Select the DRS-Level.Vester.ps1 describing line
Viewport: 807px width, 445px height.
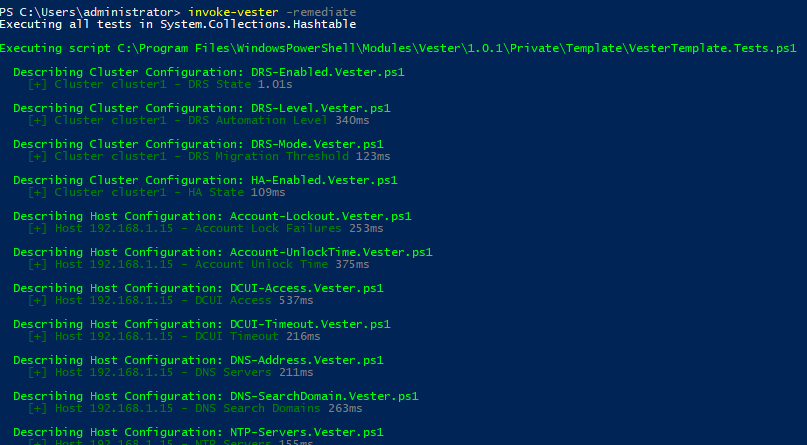coord(201,108)
